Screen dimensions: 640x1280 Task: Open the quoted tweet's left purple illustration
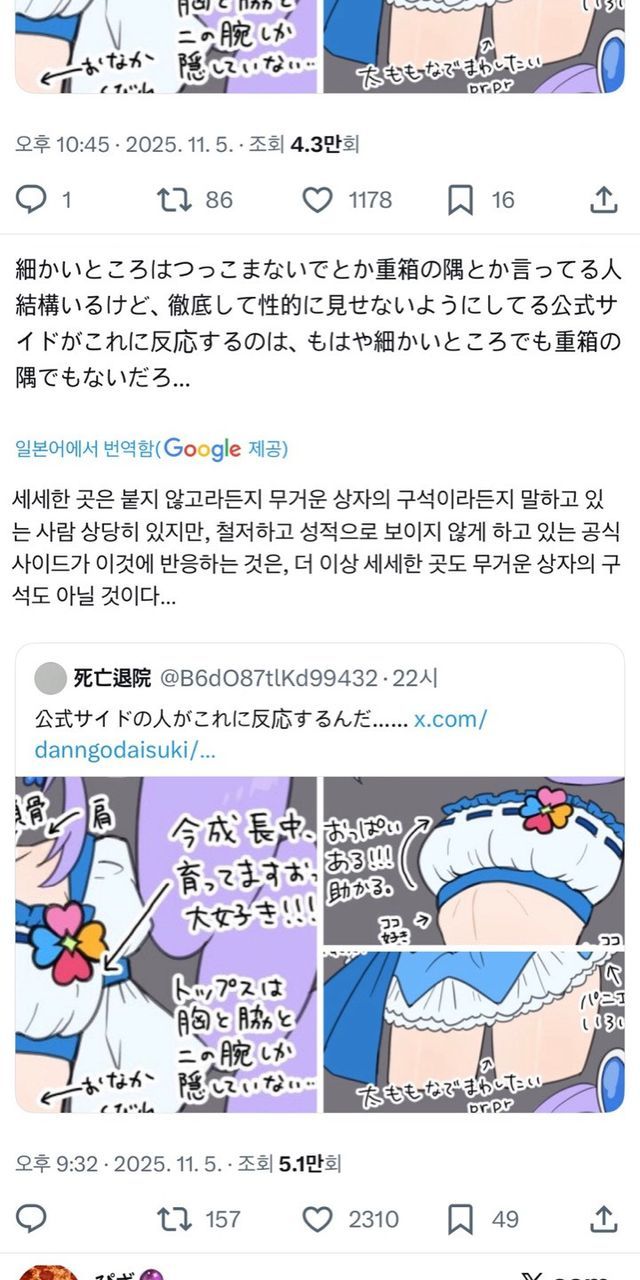coord(166,944)
